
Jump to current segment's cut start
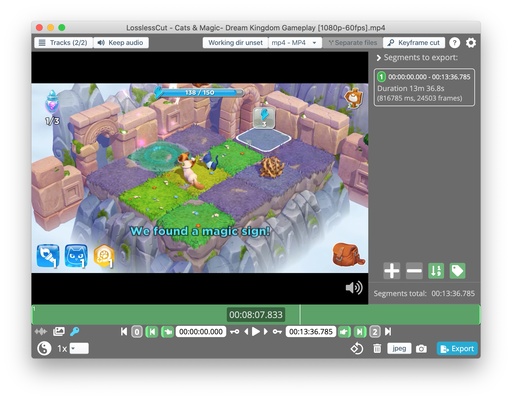(152, 332)
